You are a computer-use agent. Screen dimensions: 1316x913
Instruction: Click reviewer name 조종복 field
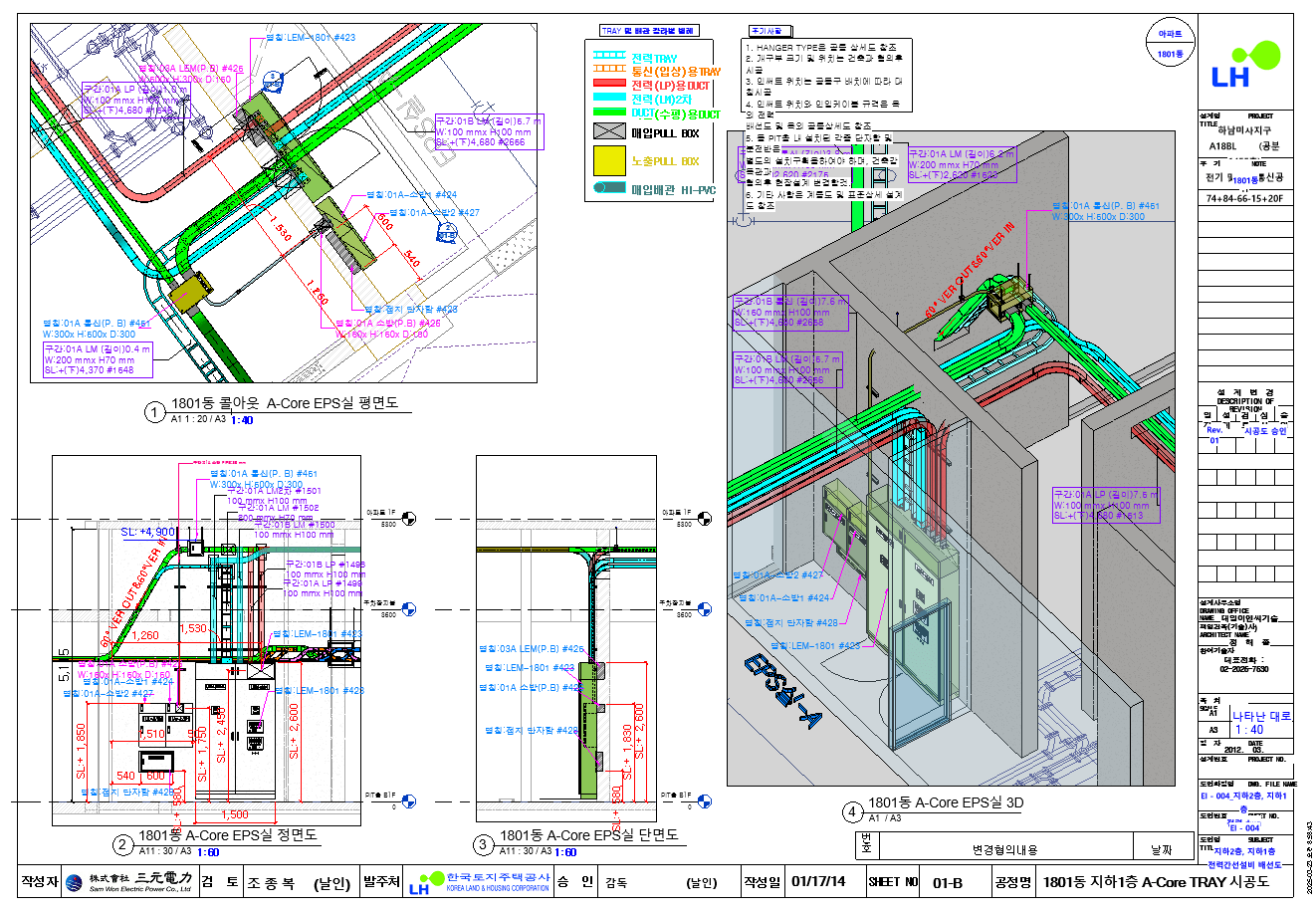(x=271, y=882)
